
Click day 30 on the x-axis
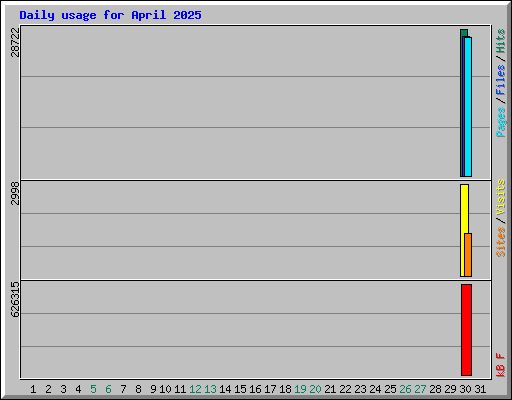click(465, 389)
